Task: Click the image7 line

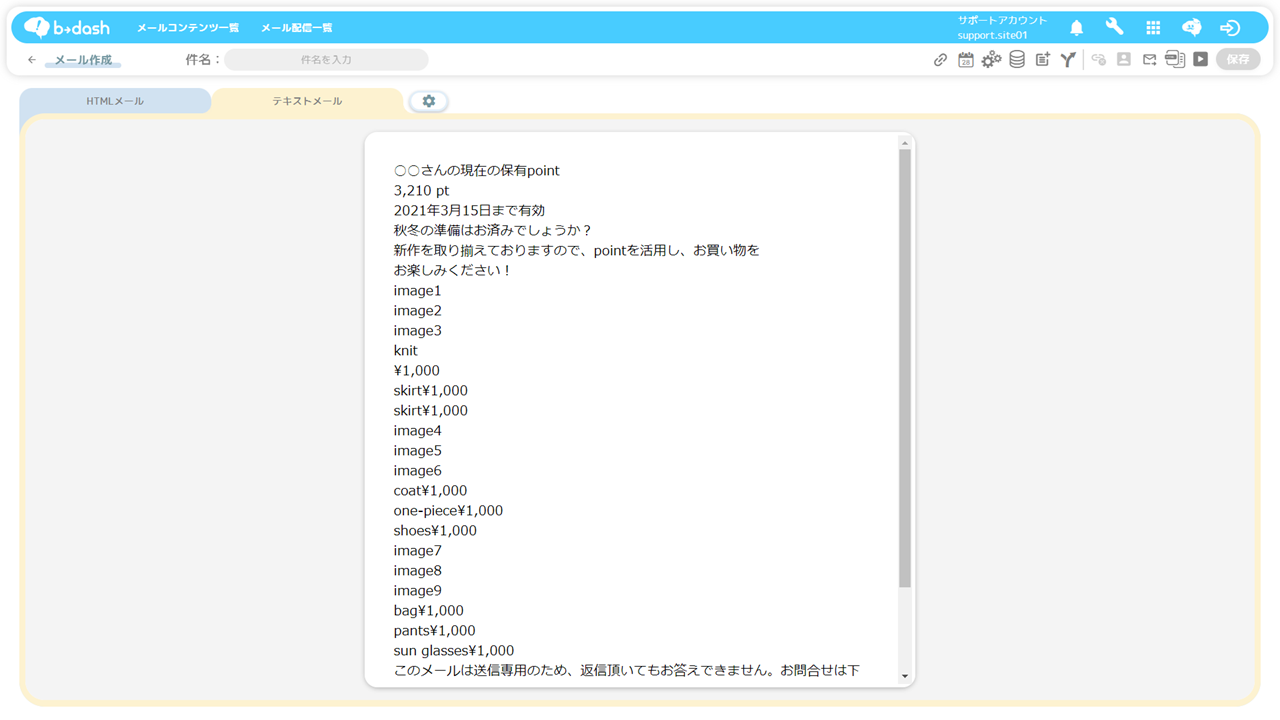Action: click(x=417, y=551)
